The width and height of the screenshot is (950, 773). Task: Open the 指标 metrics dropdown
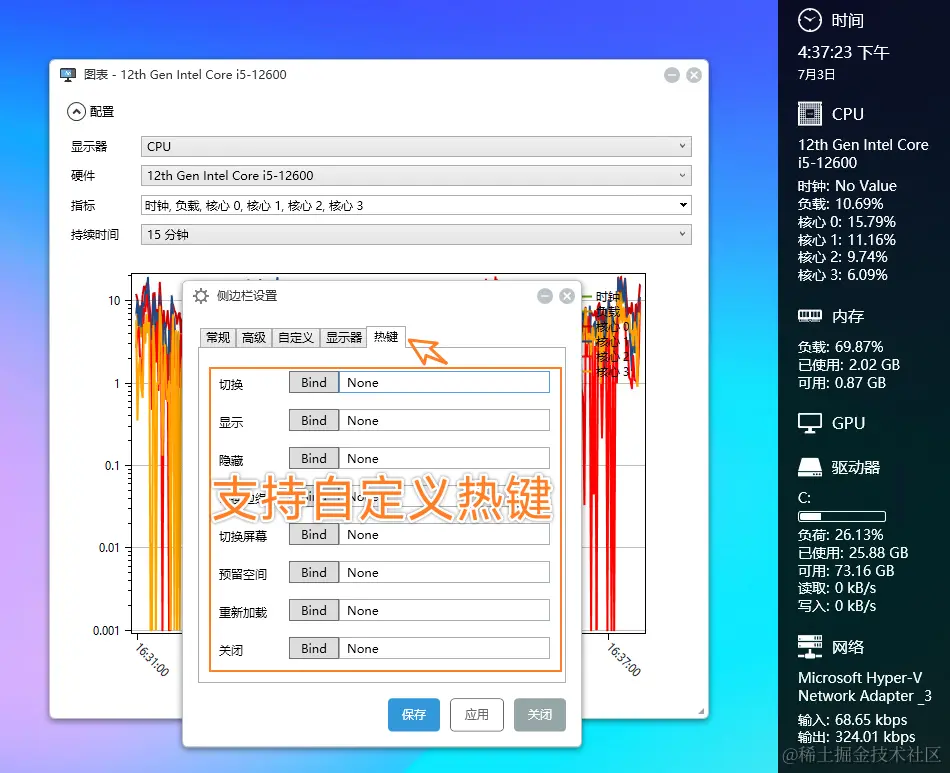click(x=416, y=205)
